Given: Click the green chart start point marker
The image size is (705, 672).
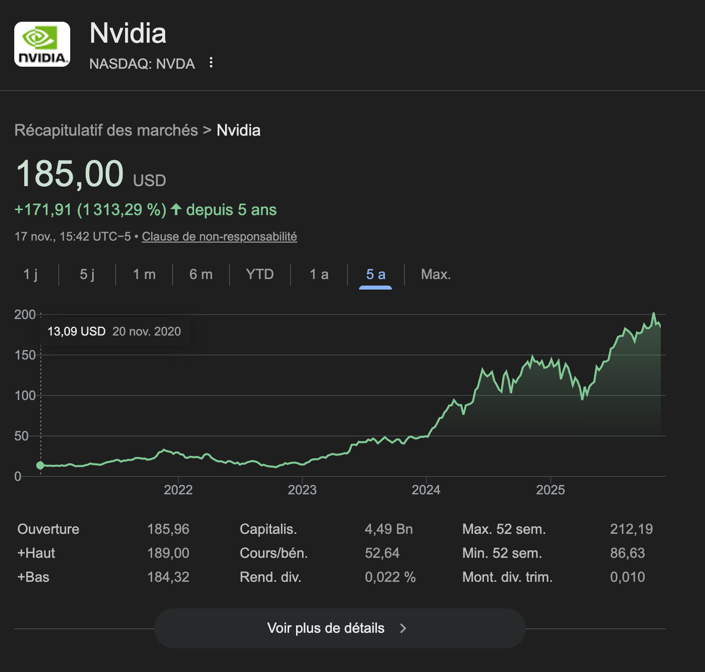Looking at the screenshot, I should (40, 465).
